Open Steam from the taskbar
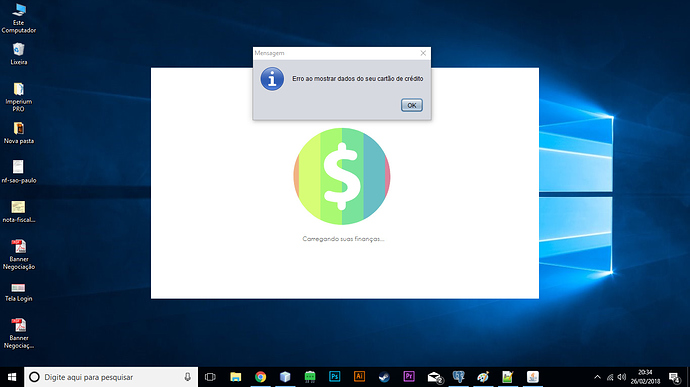The height and width of the screenshot is (387, 690). click(x=384, y=377)
